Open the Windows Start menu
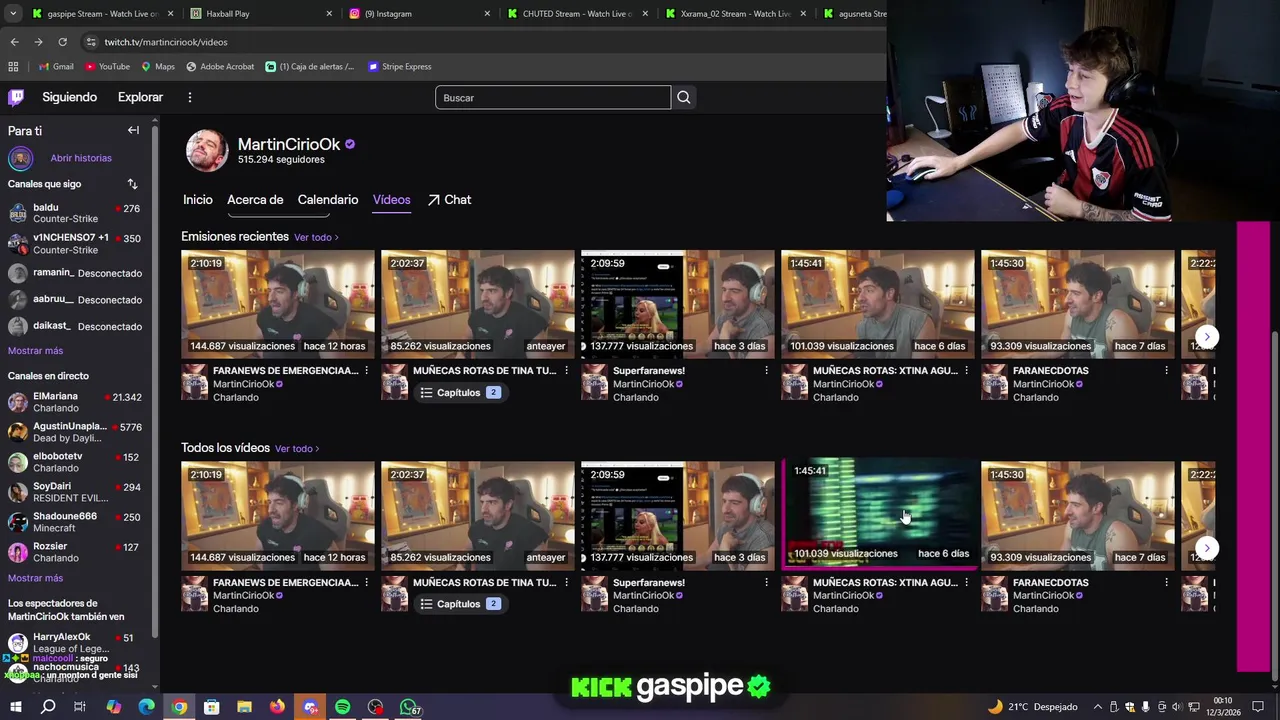Image resolution: width=1280 pixels, height=720 pixels. pos(15,707)
